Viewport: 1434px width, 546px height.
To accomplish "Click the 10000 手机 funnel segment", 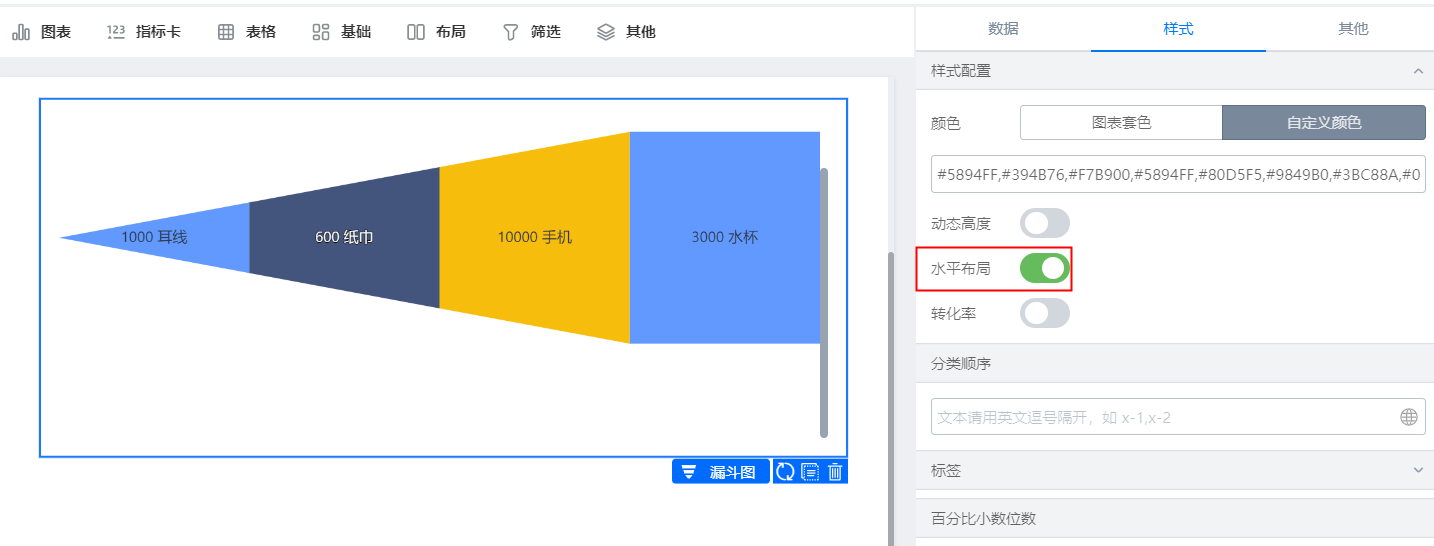I will (x=535, y=237).
